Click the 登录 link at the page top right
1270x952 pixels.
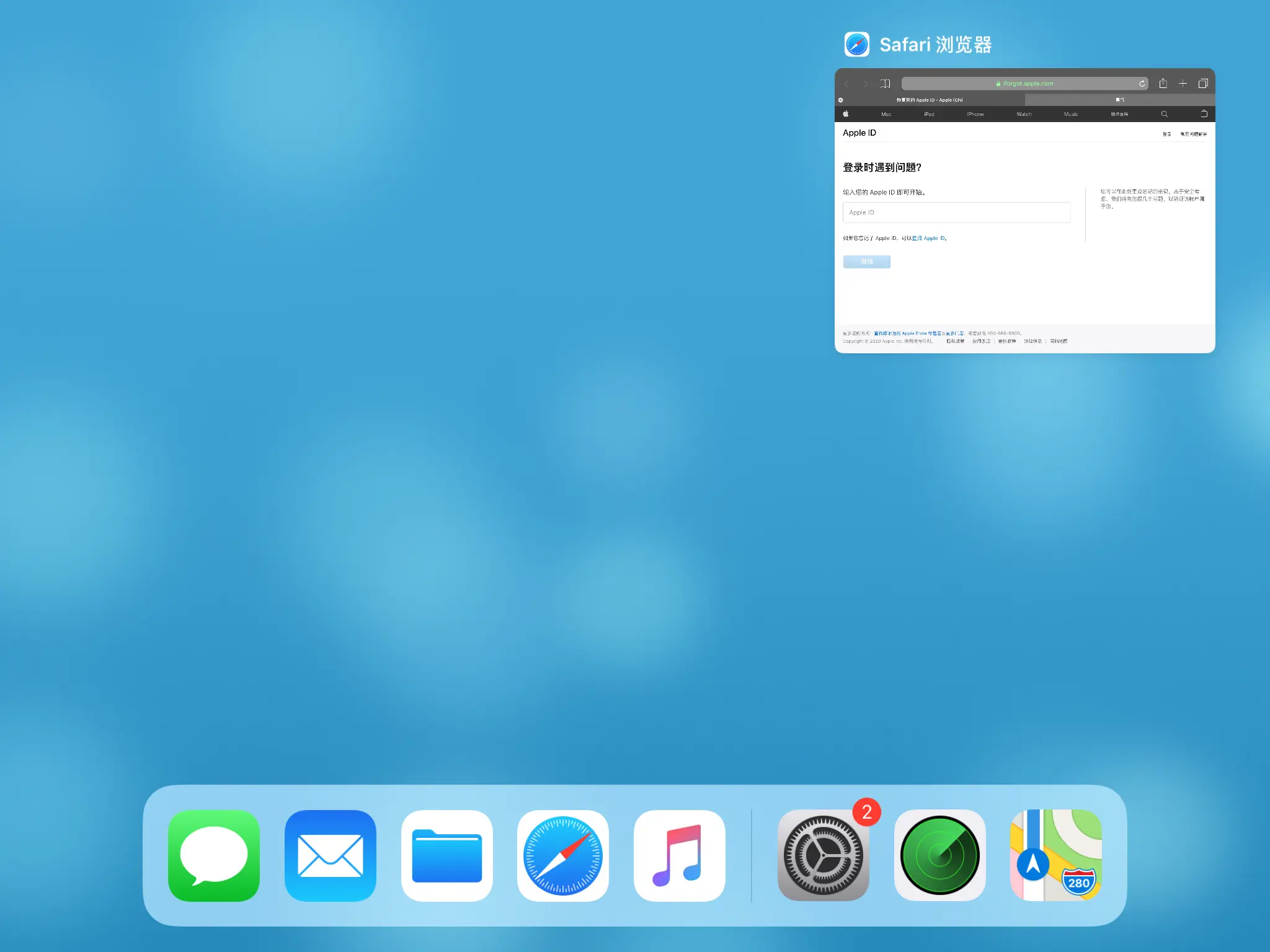[1167, 134]
